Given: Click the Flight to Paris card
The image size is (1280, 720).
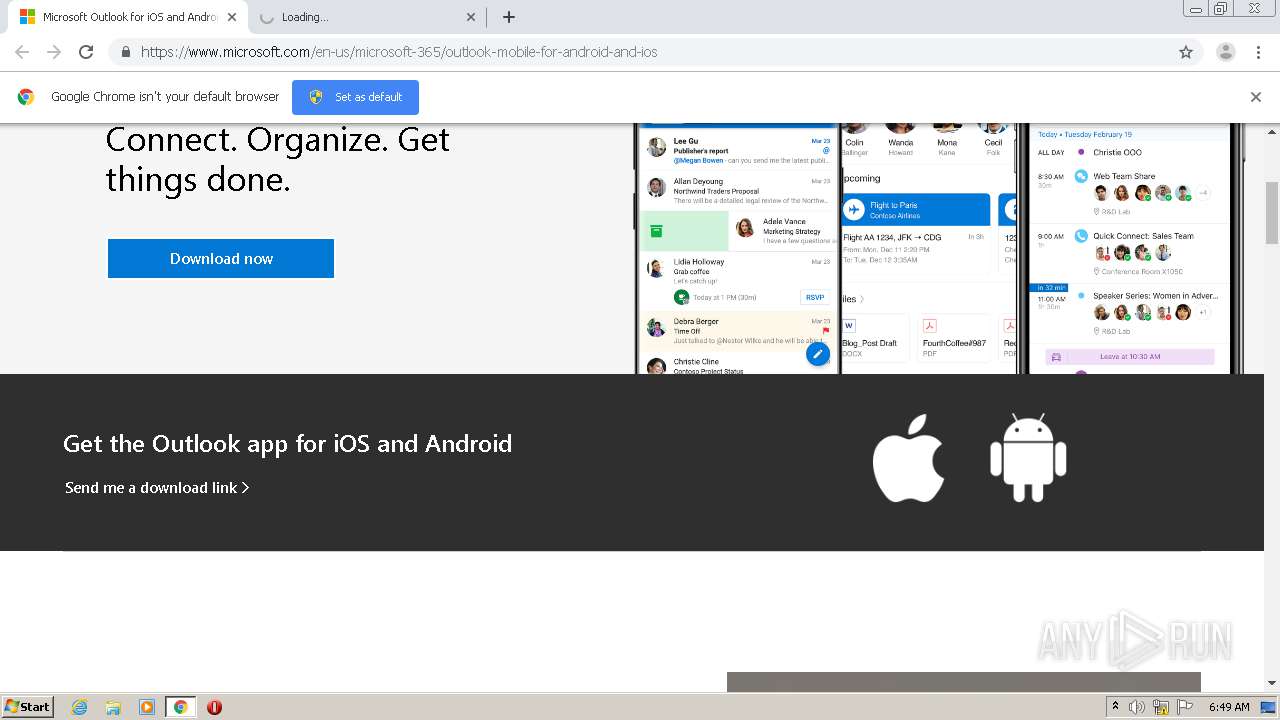Looking at the screenshot, I should point(917,209).
